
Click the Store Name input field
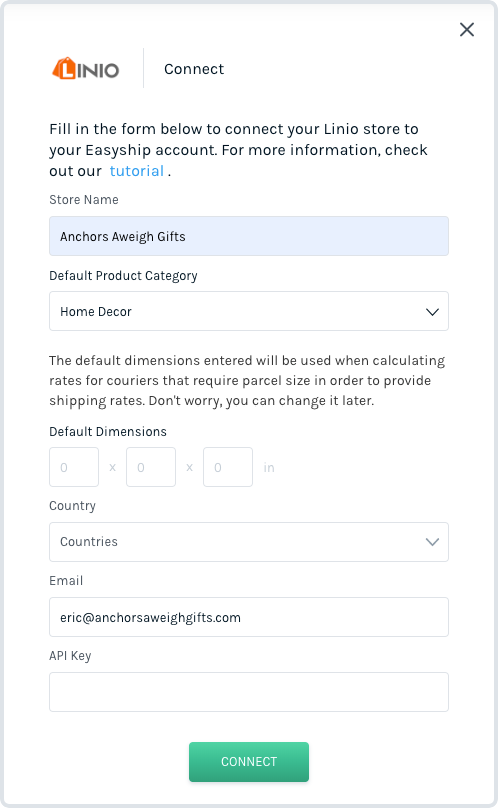[x=248, y=236]
